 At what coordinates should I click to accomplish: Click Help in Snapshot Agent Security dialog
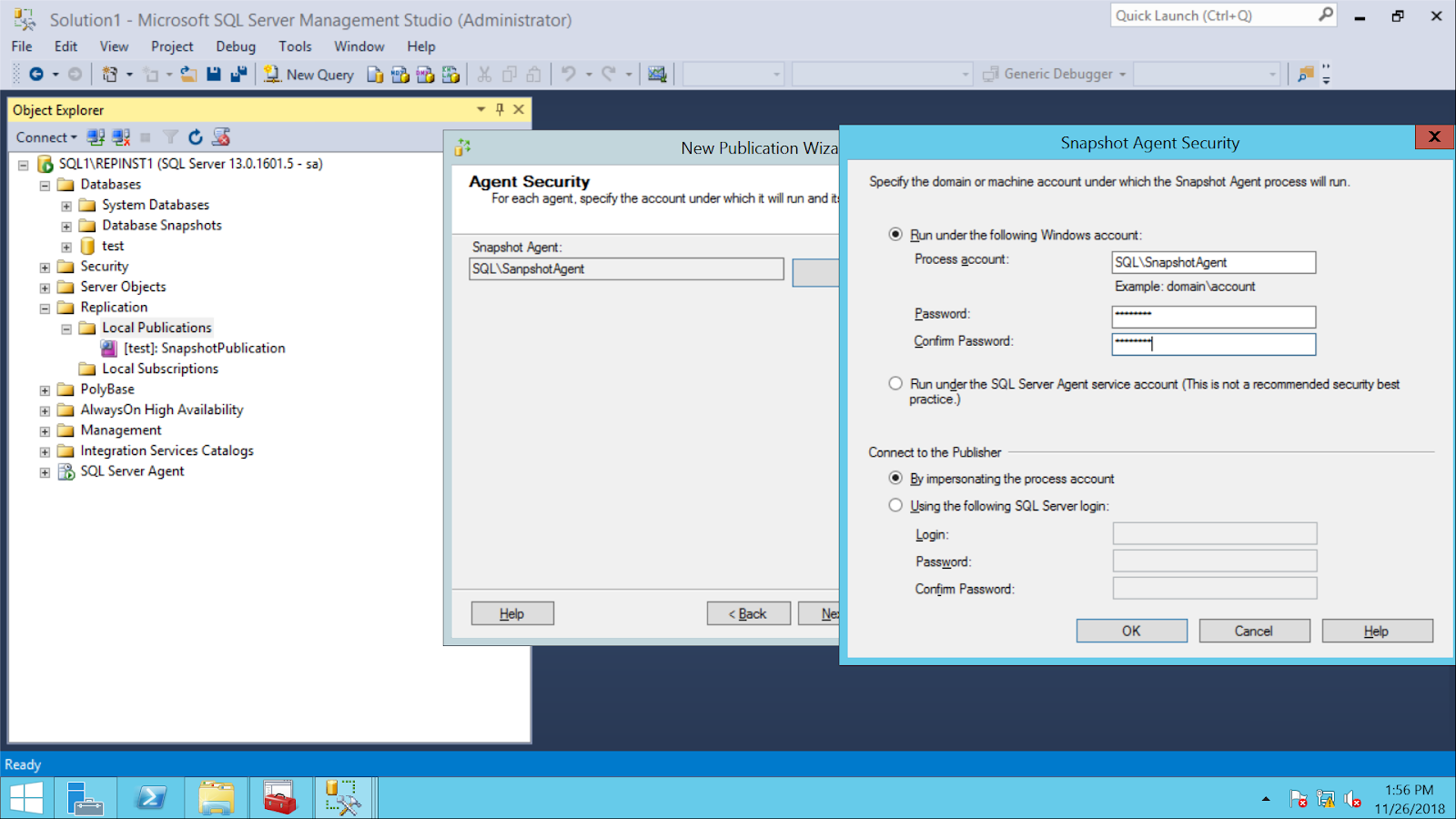[x=1377, y=631]
